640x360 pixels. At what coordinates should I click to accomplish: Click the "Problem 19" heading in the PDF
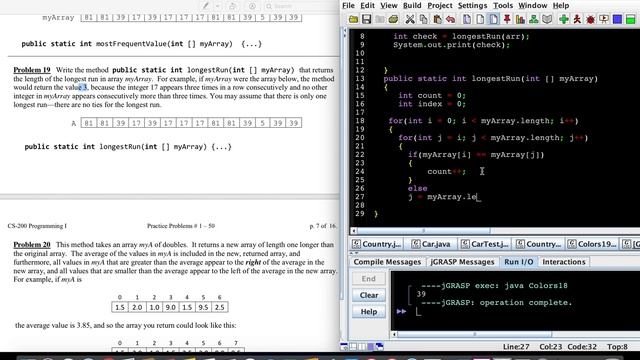point(32,70)
